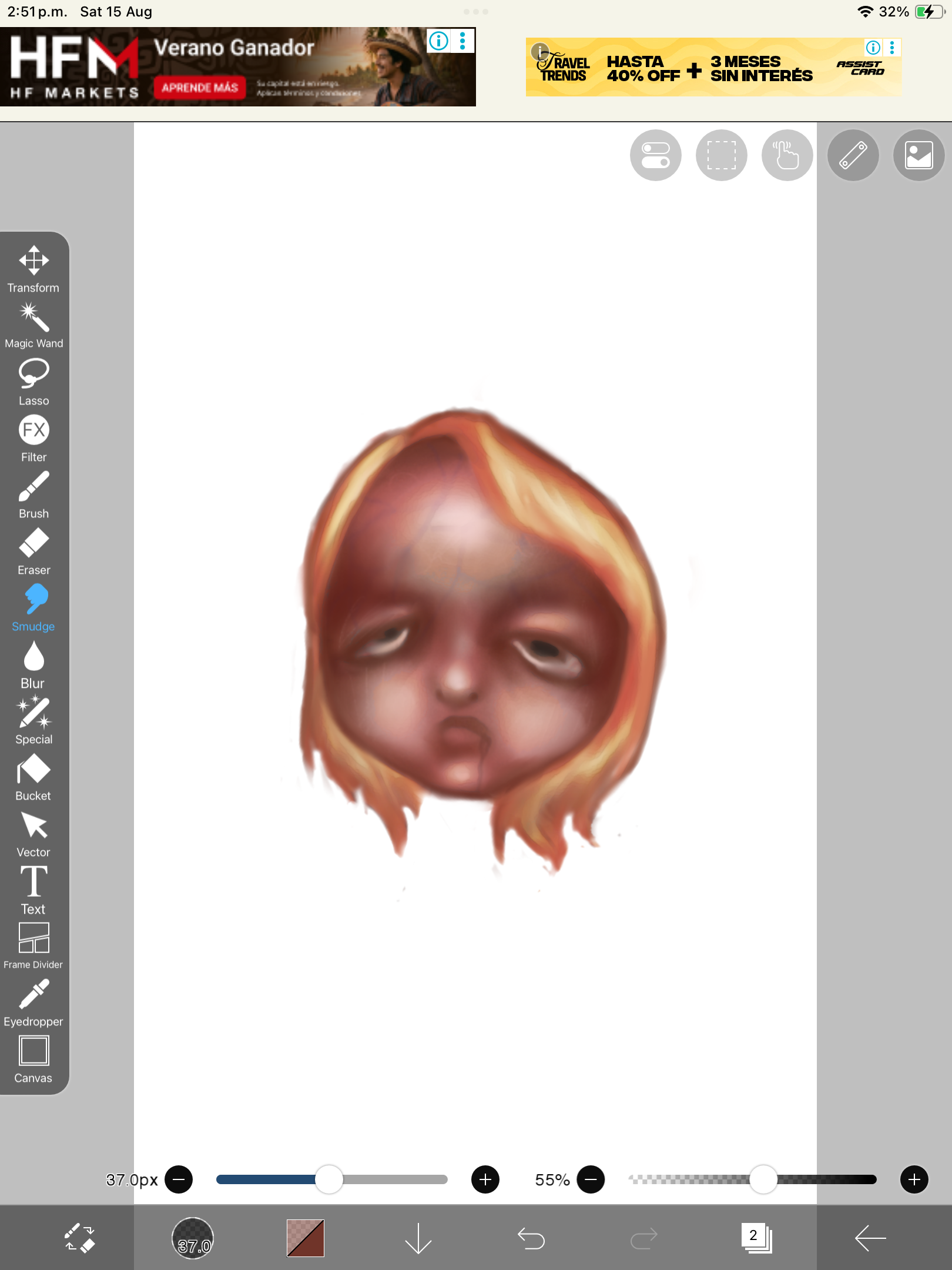Image resolution: width=952 pixels, height=1270 pixels.
Task: Open the layers panel showing 2
Action: point(756,1238)
